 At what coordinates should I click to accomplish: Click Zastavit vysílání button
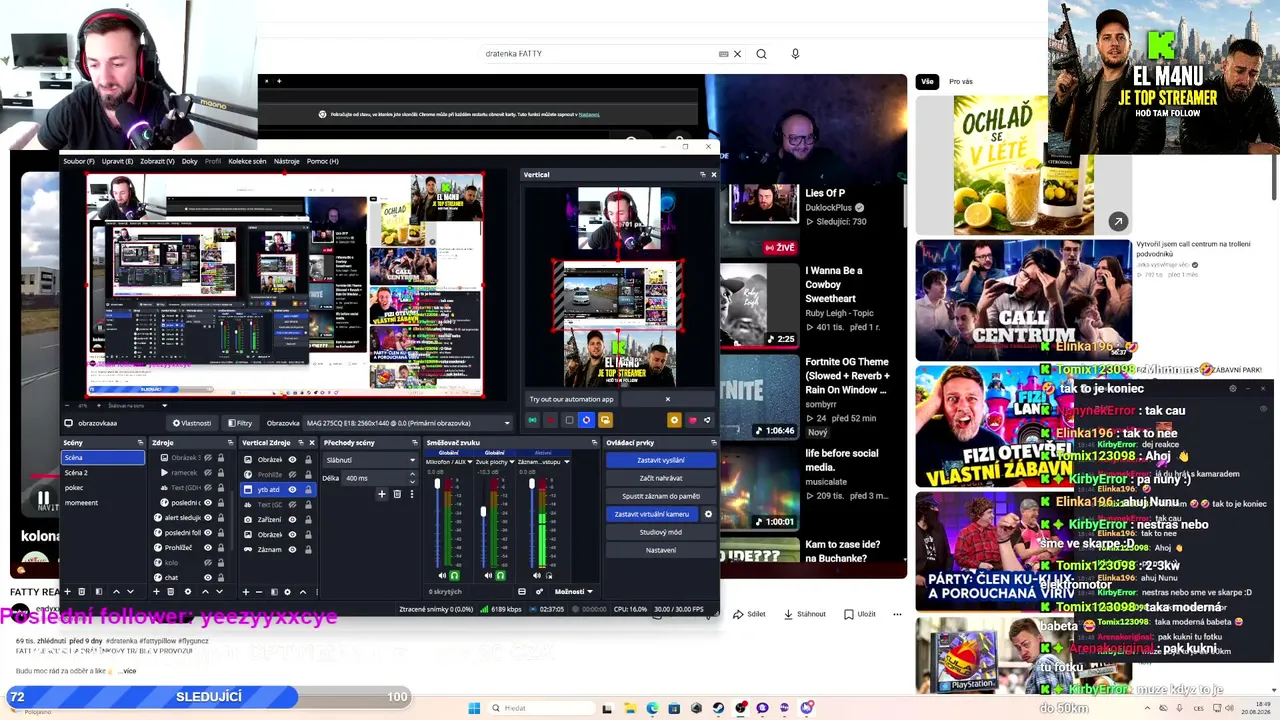coord(661,460)
